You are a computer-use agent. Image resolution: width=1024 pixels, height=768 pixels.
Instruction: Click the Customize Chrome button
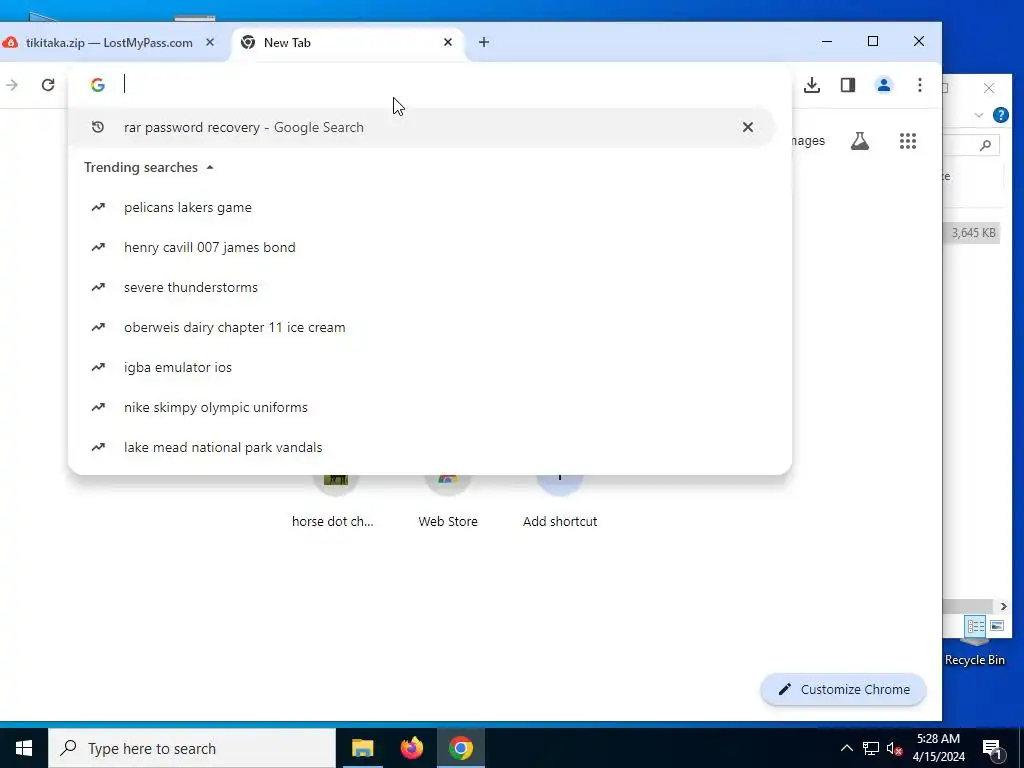coord(843,690)
